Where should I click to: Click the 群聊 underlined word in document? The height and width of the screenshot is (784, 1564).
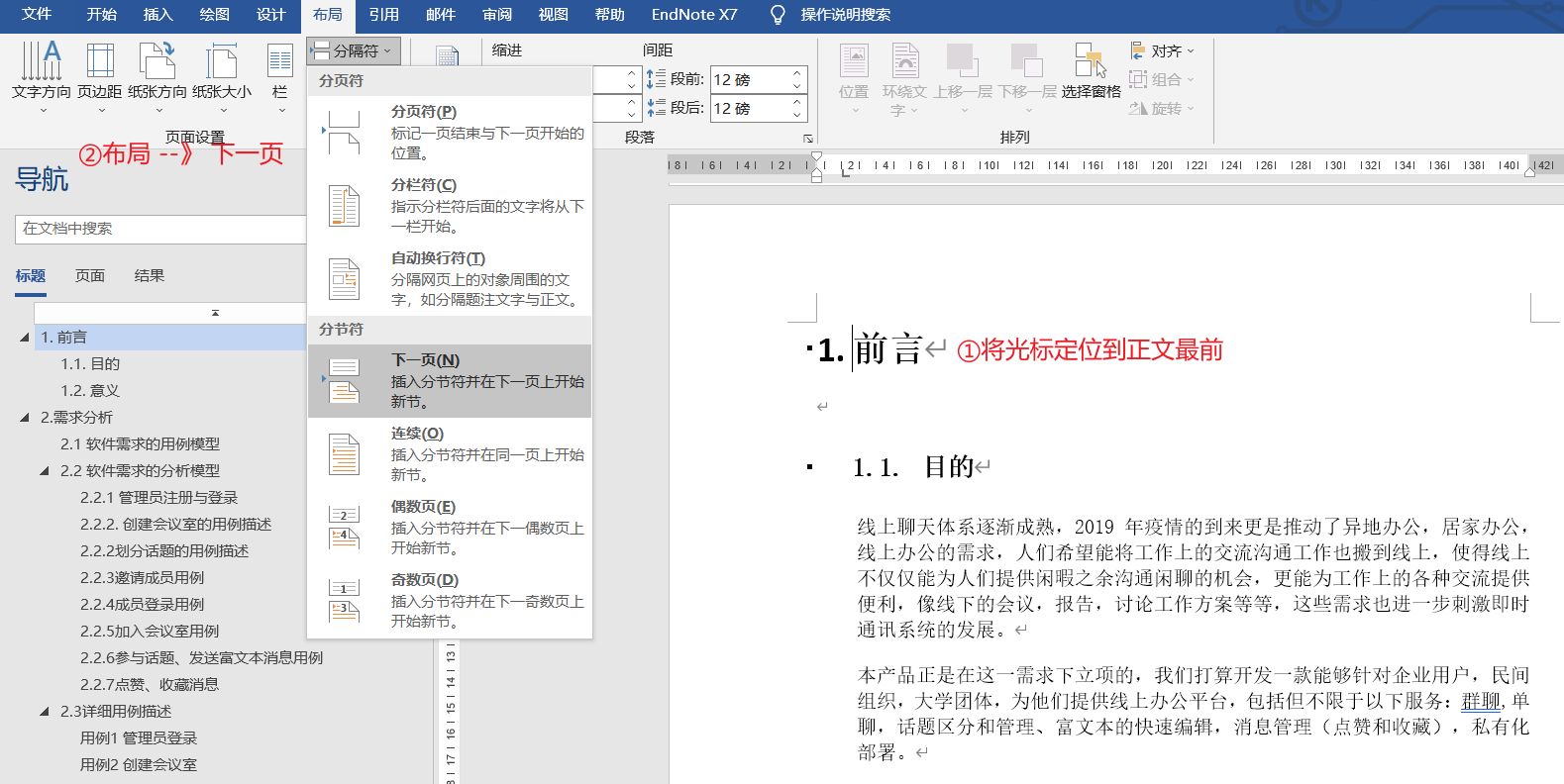click(x=1482, y=702)
